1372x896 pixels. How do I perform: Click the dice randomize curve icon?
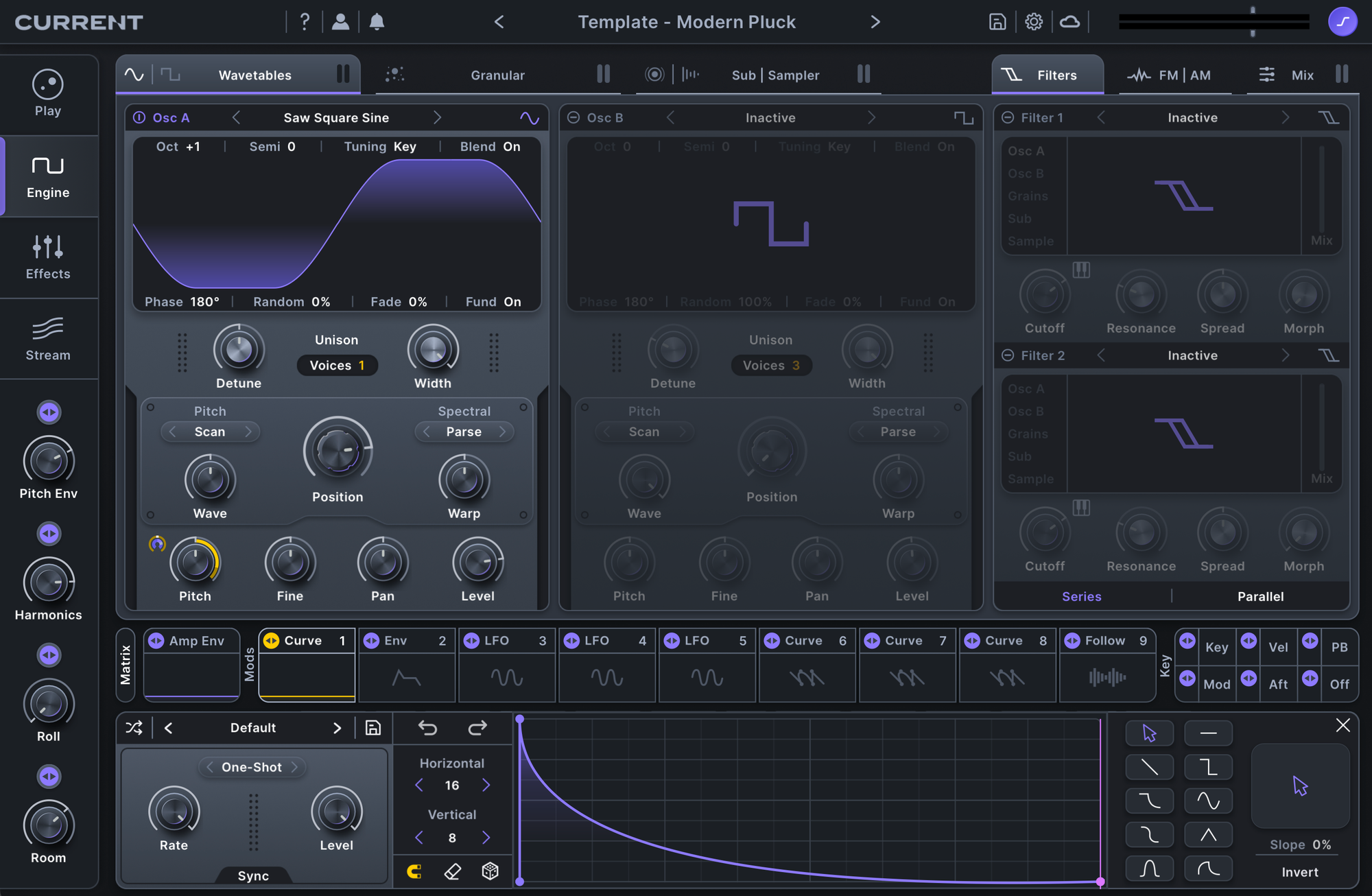[x=490, y=871]
